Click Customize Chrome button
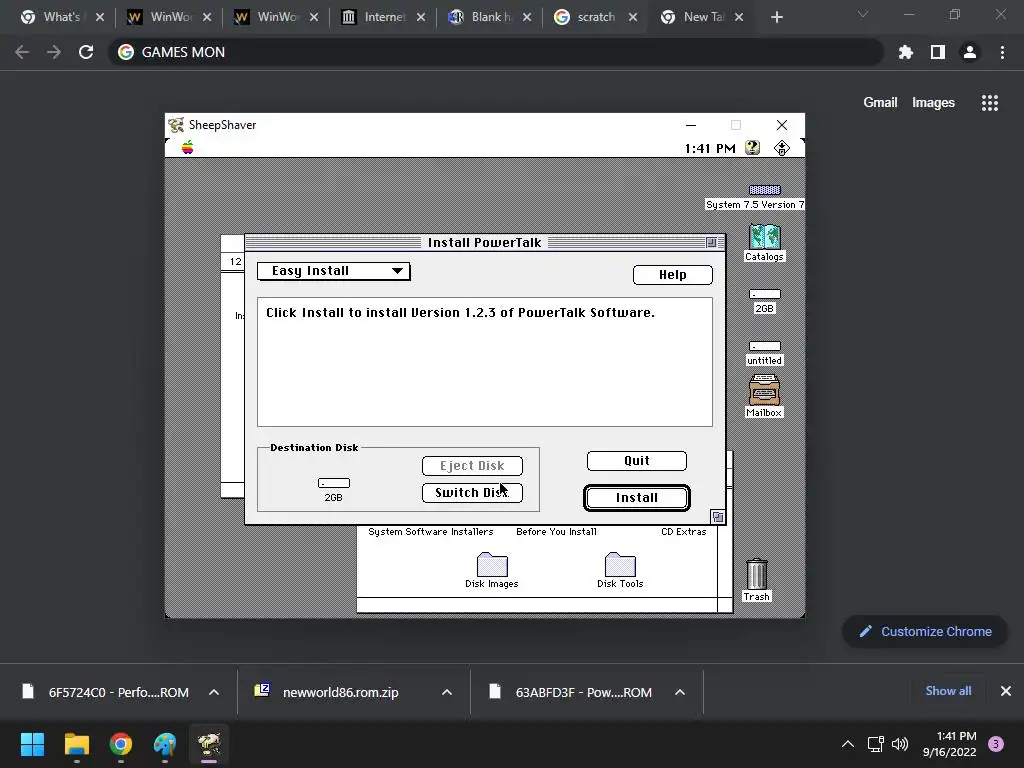The height and width of the screenshot is (768, 1024). (x=925, y=632)
